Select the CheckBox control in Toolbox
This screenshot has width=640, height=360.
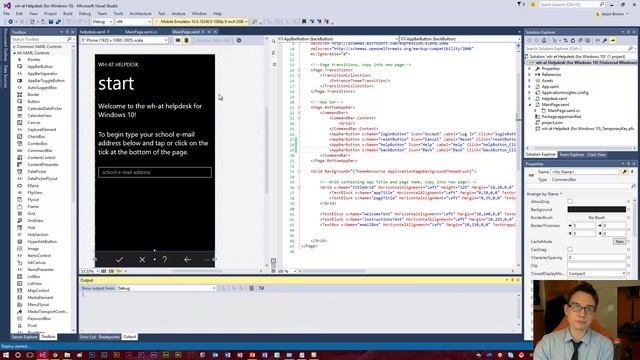tap(36, 137)
